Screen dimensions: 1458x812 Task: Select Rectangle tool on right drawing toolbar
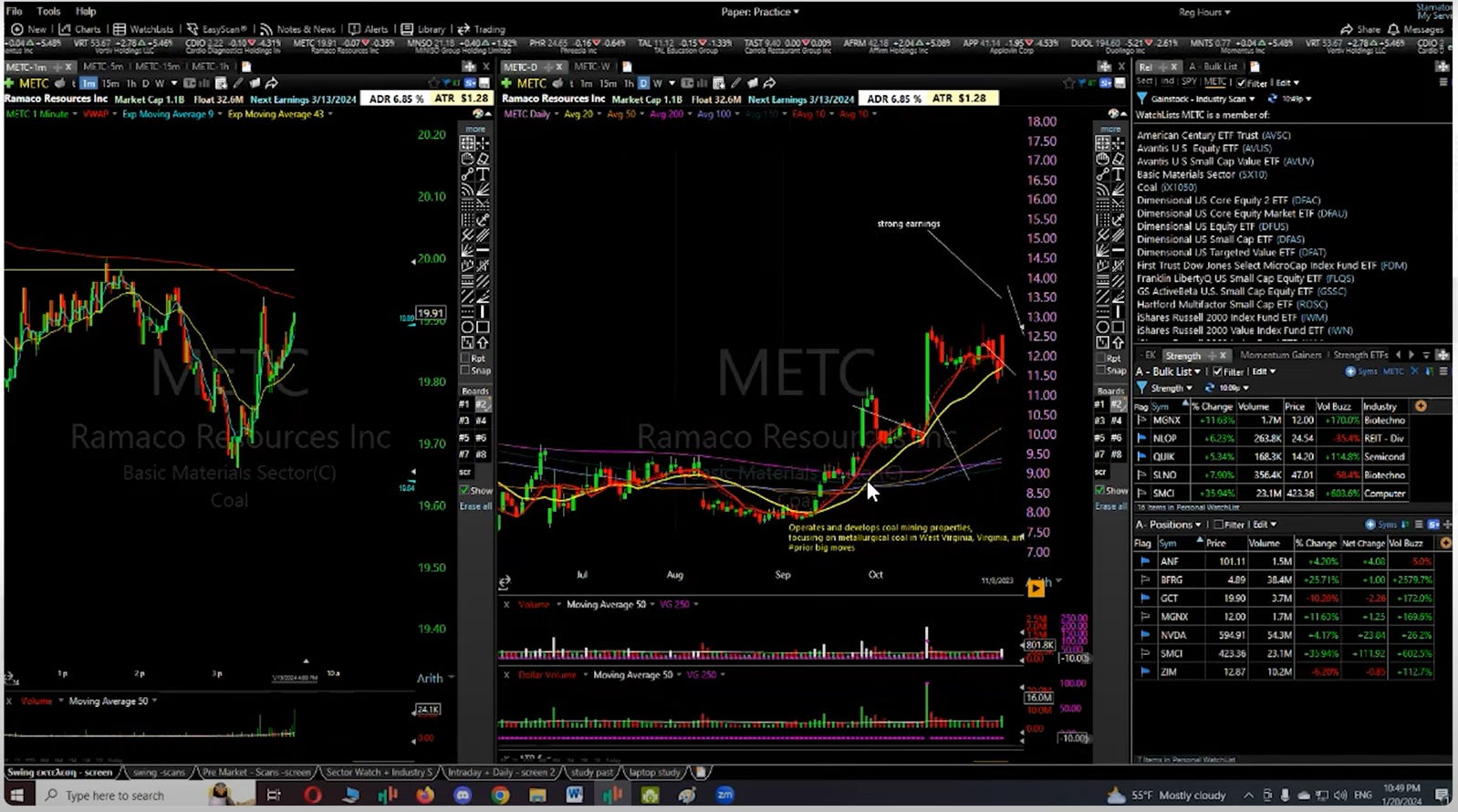coord(1119,327)
